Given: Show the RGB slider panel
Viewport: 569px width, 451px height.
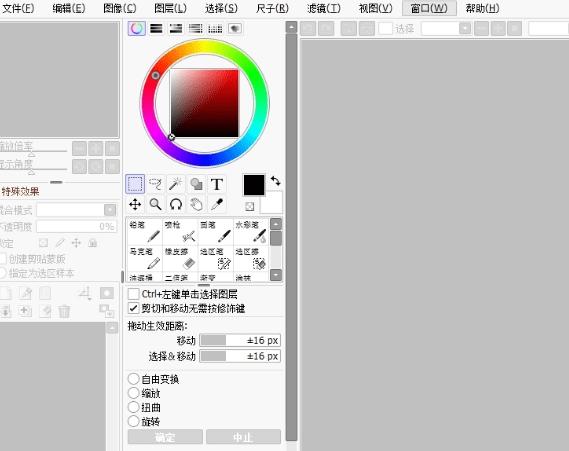Looking at the screenshot, I should point(156,28).
